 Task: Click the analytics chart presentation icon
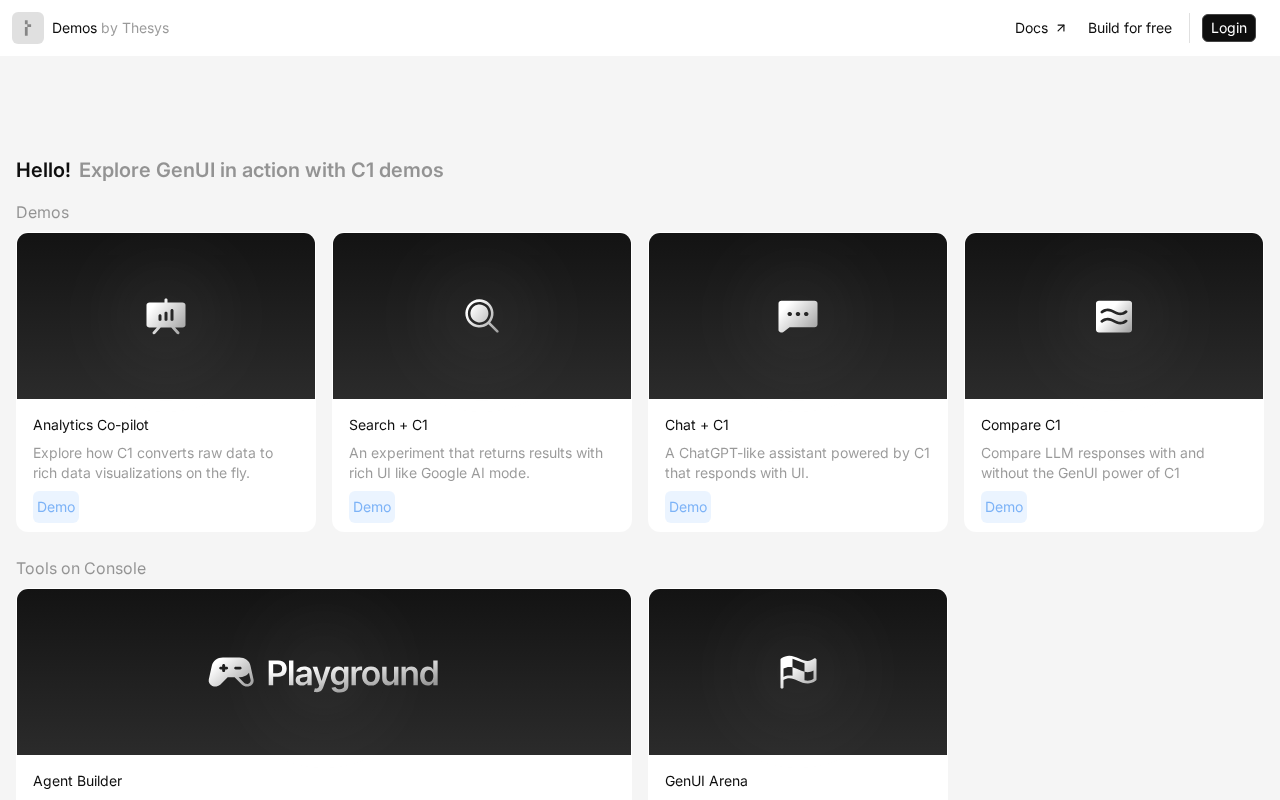coord(166,316)
